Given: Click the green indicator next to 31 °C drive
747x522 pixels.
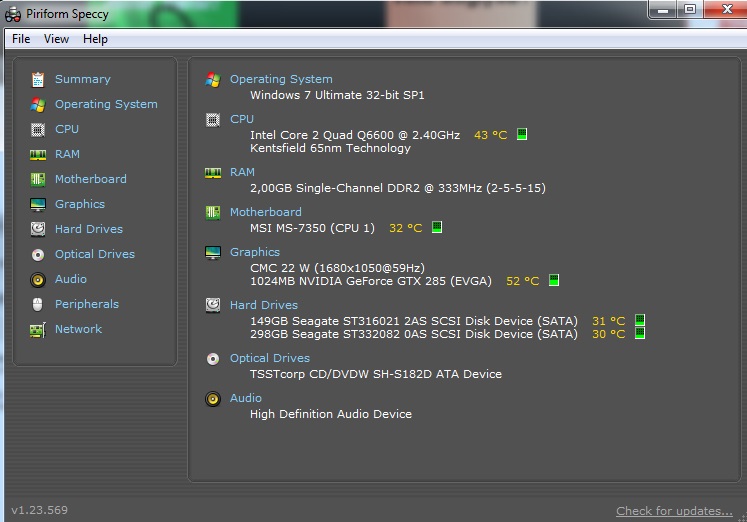Looking at the screenshot, I should [x=640, y=320].
